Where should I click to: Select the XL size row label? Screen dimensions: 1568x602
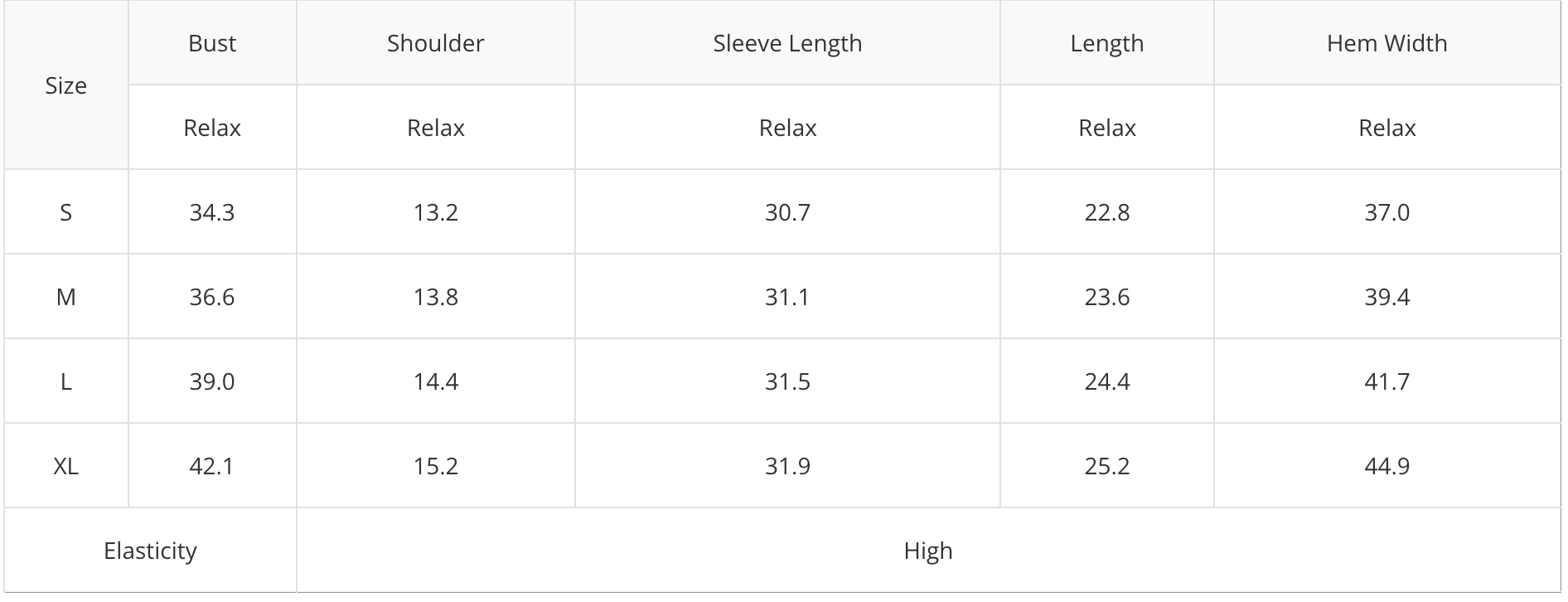point(66,466)
